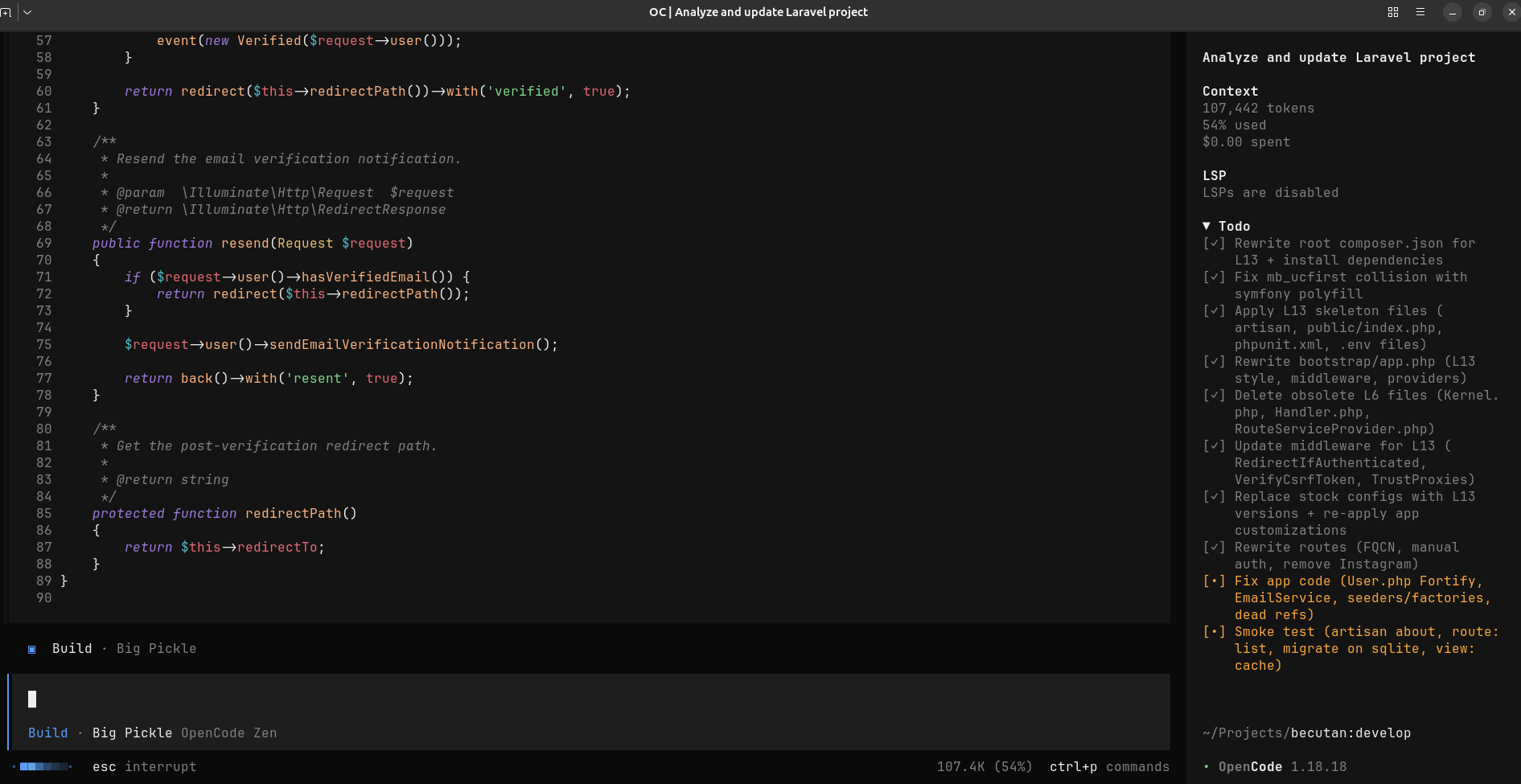1521x784 pixels.
Task: Click the sidebar title Analyze and update Laravel project
Action: coord(1338,57)
